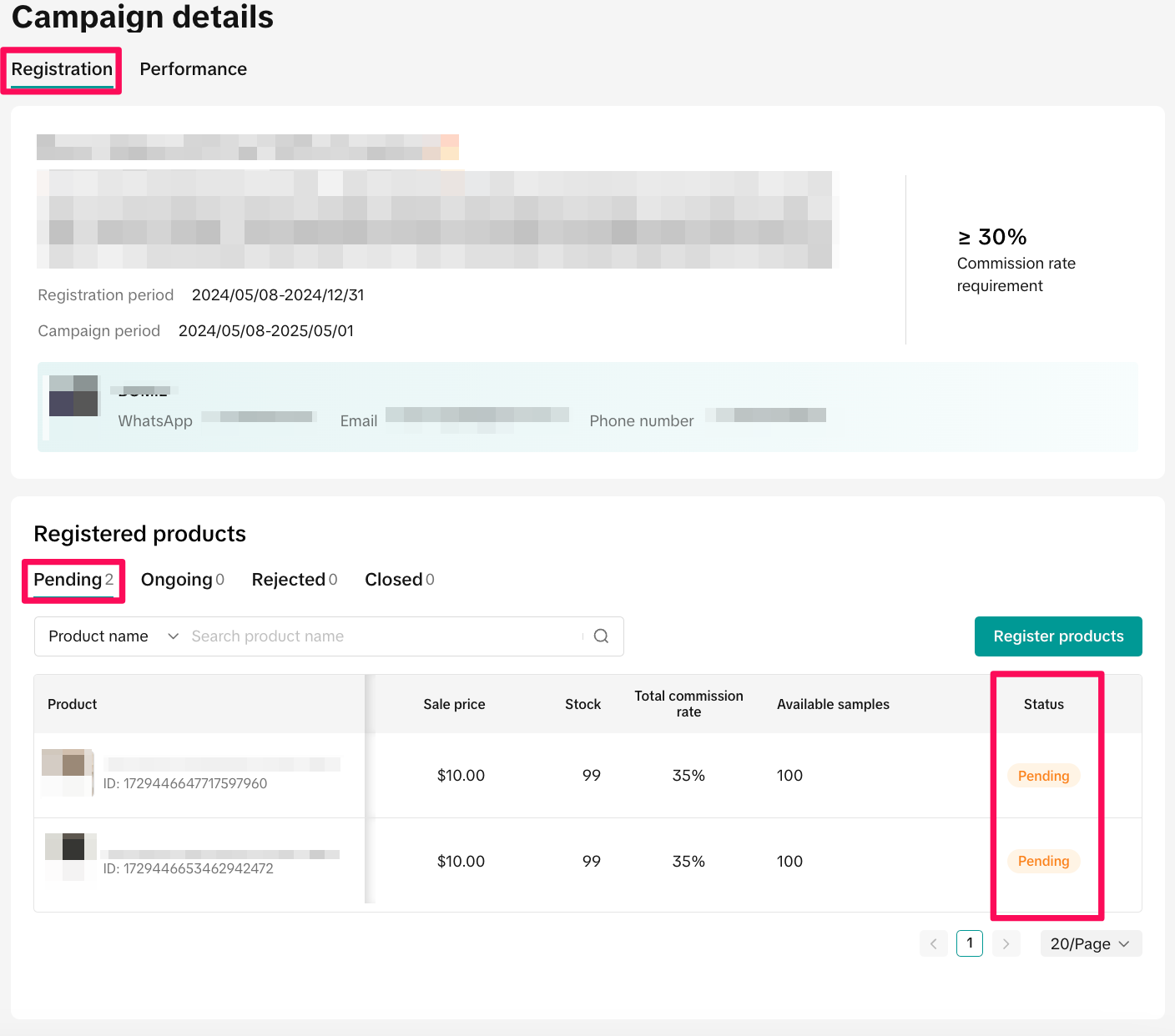The image size is (1175, 1036).
Task: Click second product thumbnail image
Action: (x=70, y=857)
